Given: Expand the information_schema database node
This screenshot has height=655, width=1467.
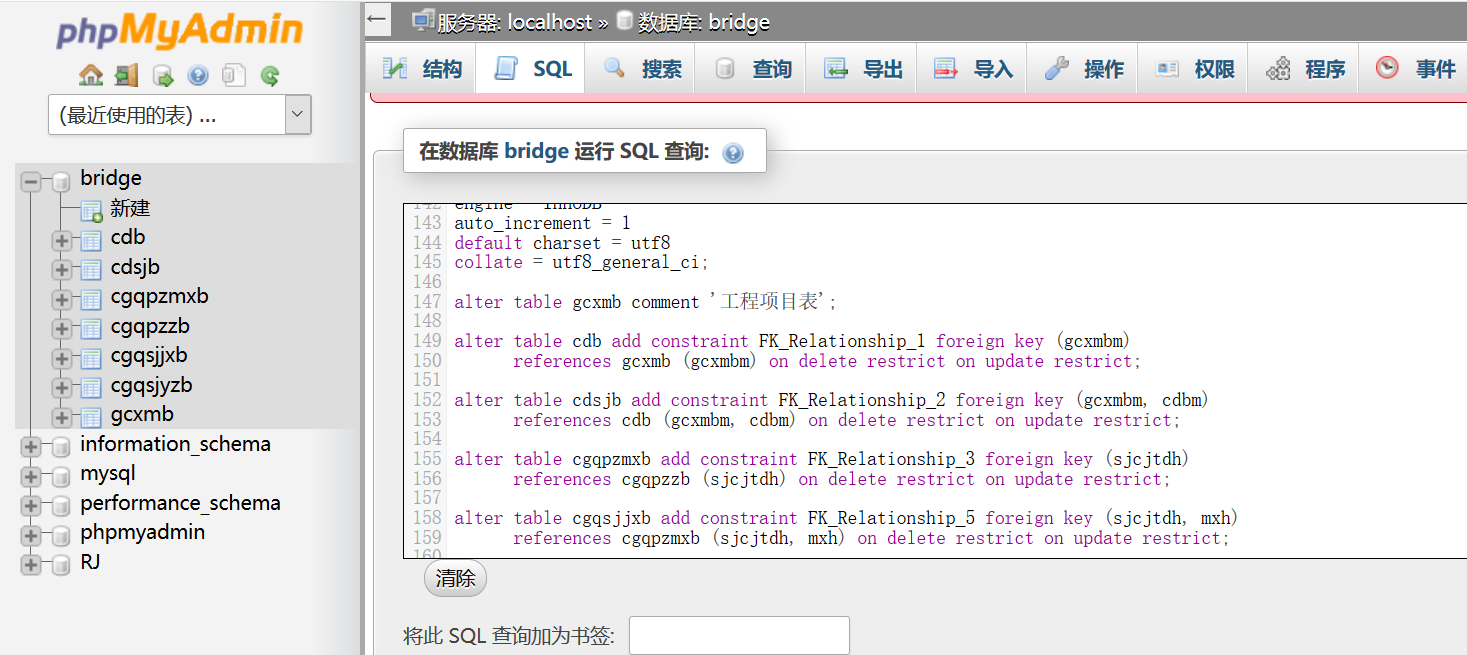Looking at the screenshot, I should [31, 447].
